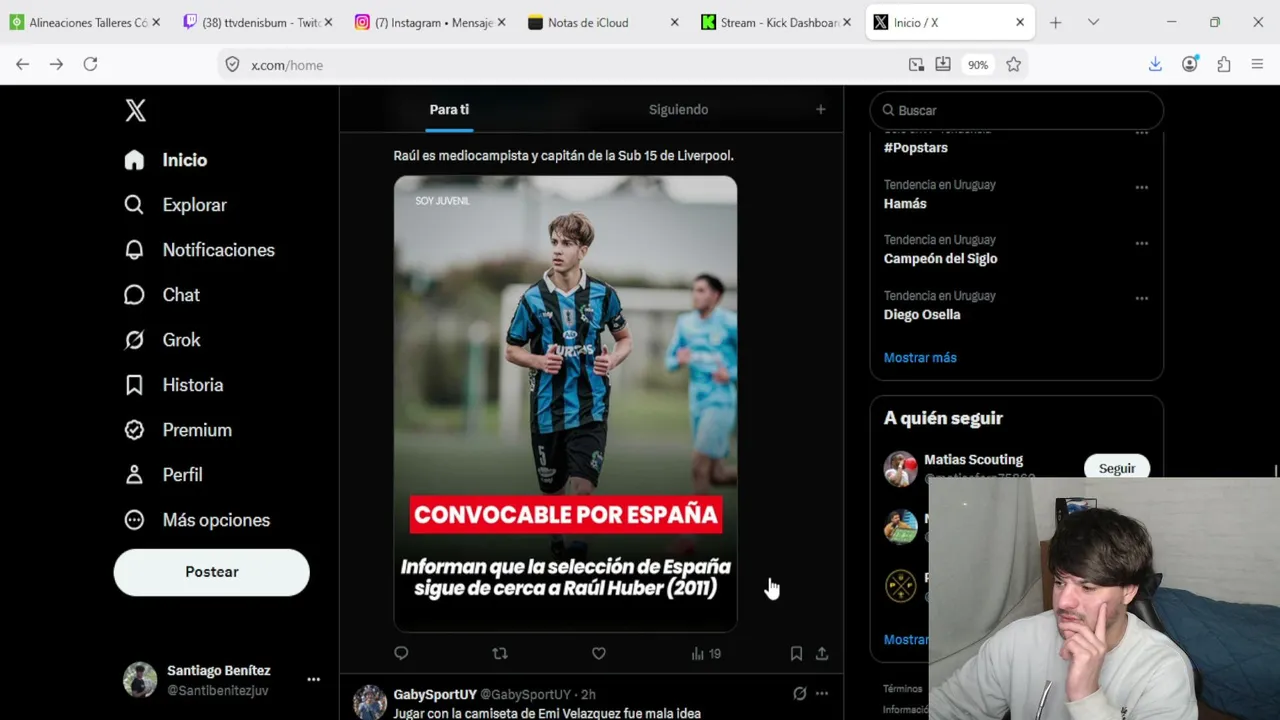The height and width of the screenshot is (720, 1280).
Task: Open GabySportUY profile name link
Action: tap(435, 694)
